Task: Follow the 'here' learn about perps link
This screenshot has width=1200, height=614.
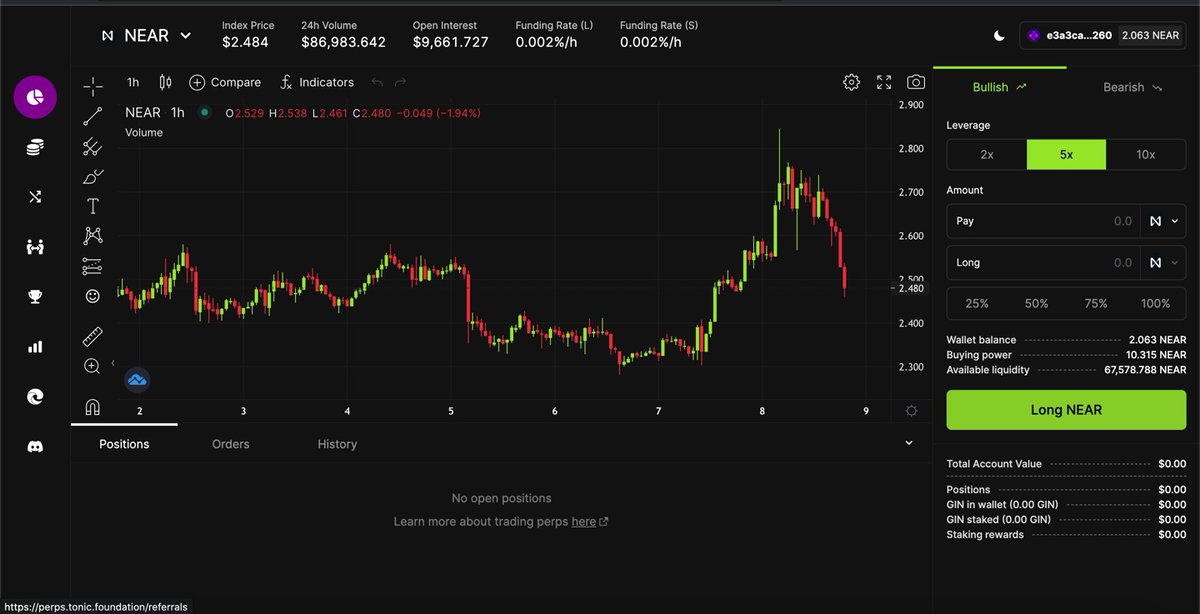Action: pos(584,521)
